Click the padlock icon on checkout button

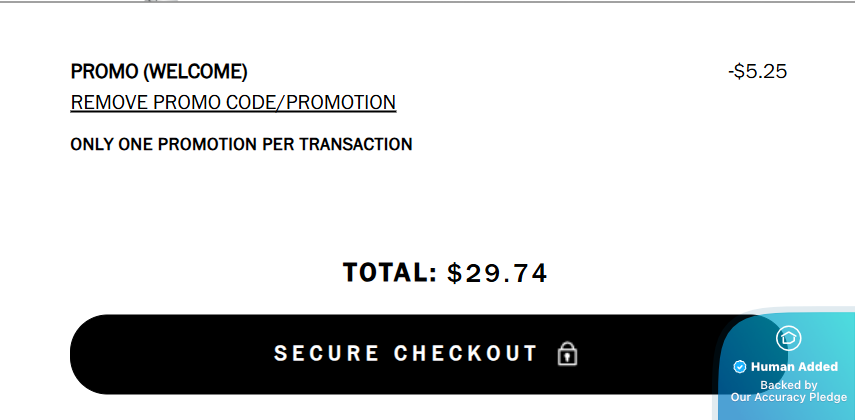coord(568,354)
